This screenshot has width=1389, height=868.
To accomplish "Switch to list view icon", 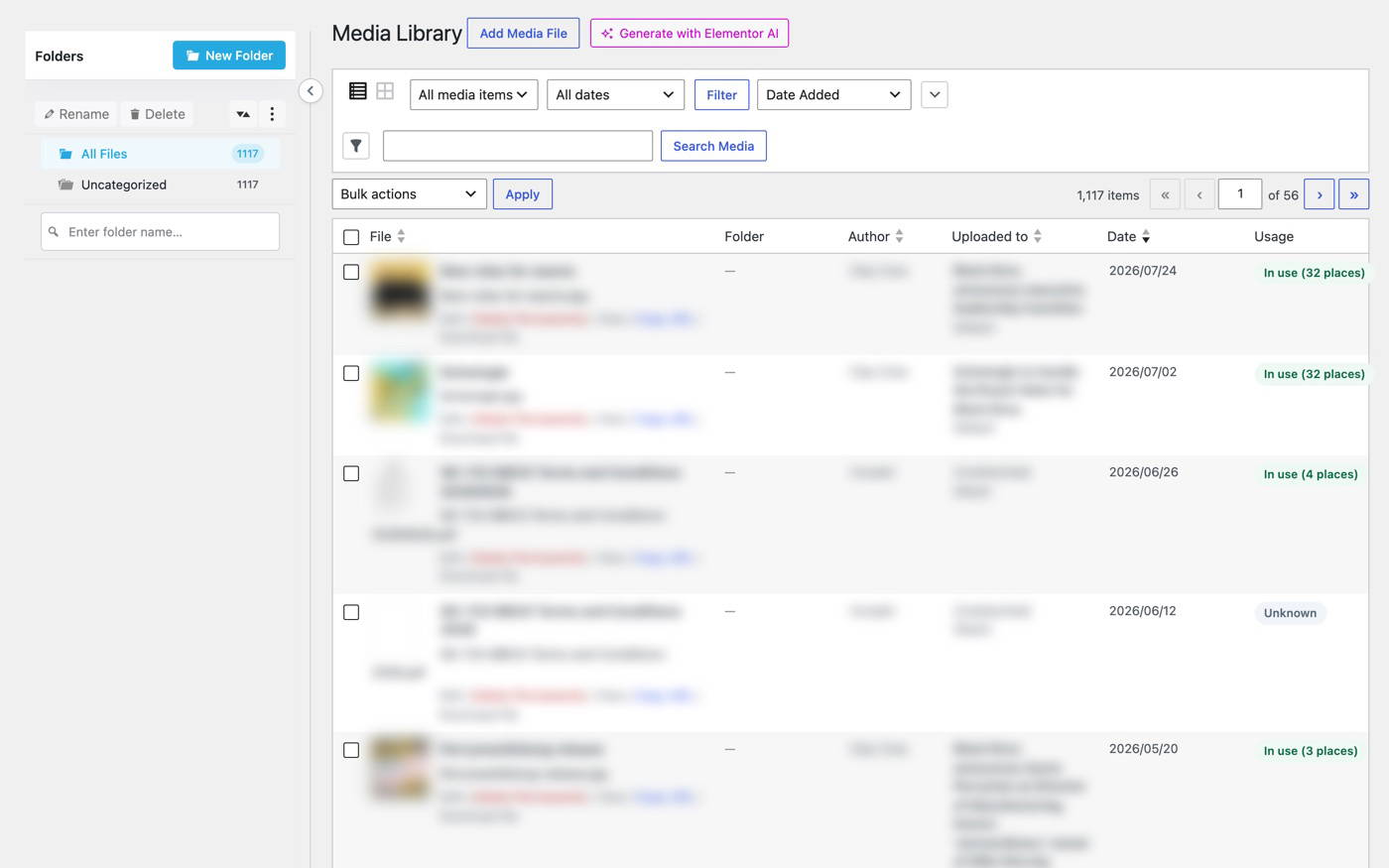I will coord(358,91).
